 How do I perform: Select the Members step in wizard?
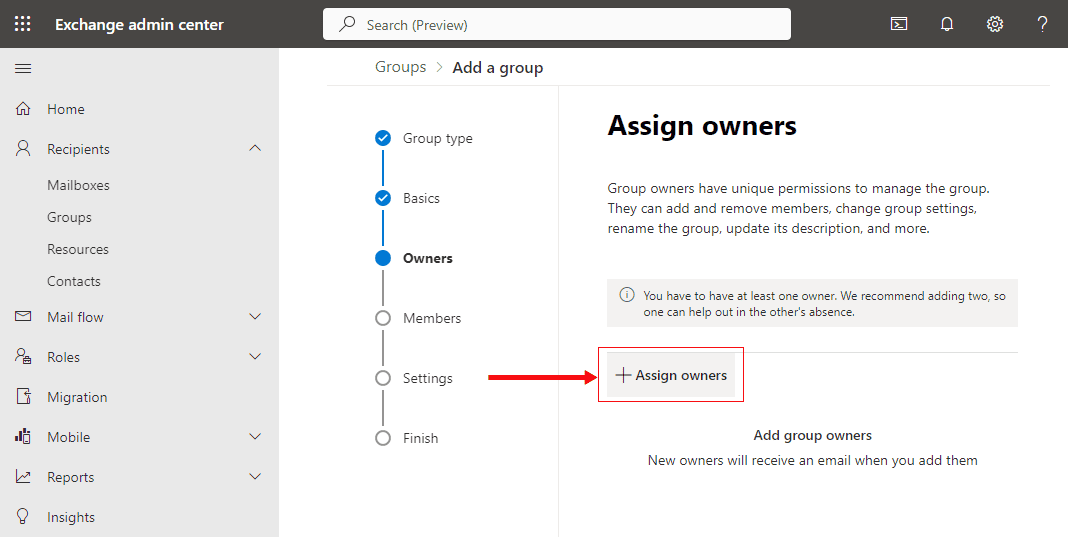(x=431, y=318)
